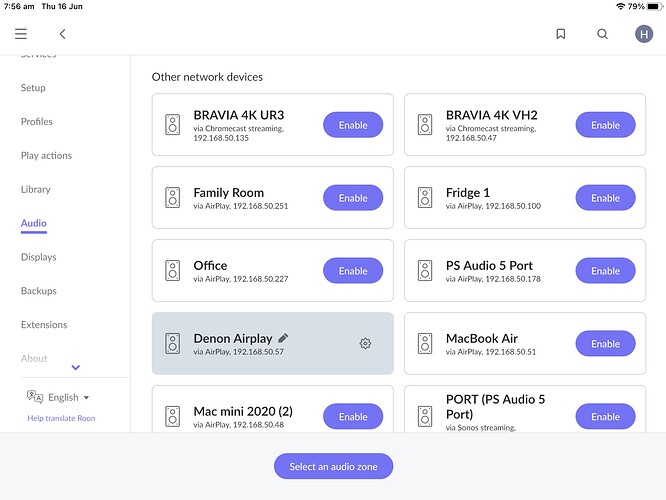Screen dimensions: 666x500
Task: Click the 192.168.50.135 address text
Action: coord(221,138)
